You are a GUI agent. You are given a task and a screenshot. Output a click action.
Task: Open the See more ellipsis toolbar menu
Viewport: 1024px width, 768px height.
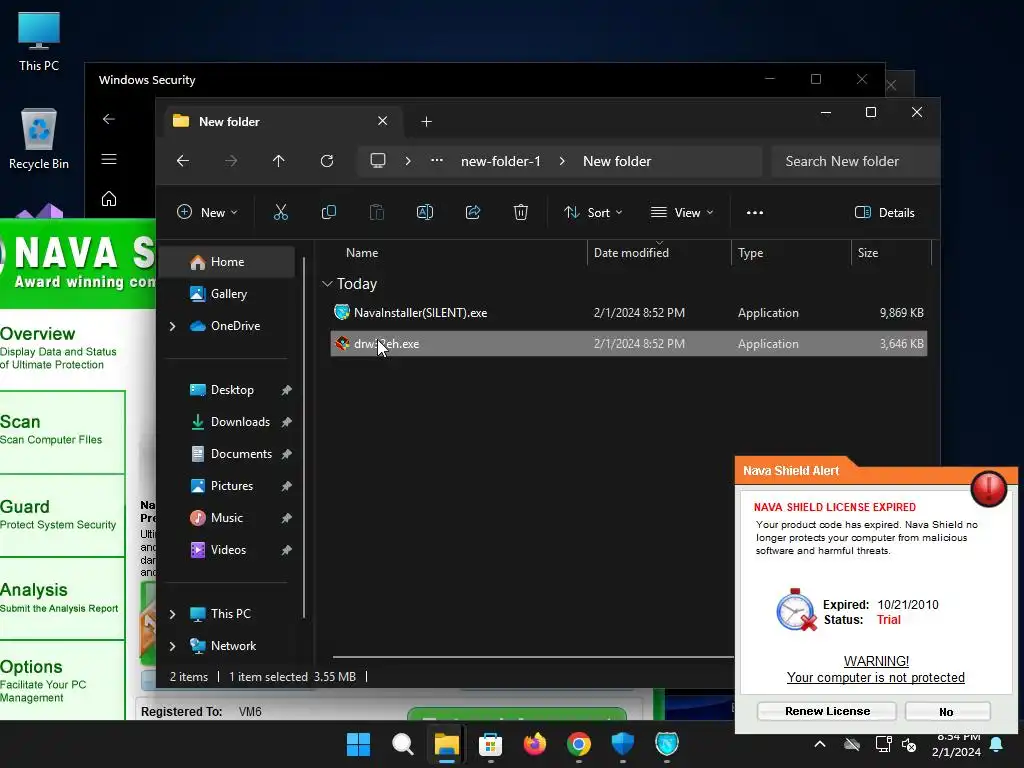tap(755, 212)
